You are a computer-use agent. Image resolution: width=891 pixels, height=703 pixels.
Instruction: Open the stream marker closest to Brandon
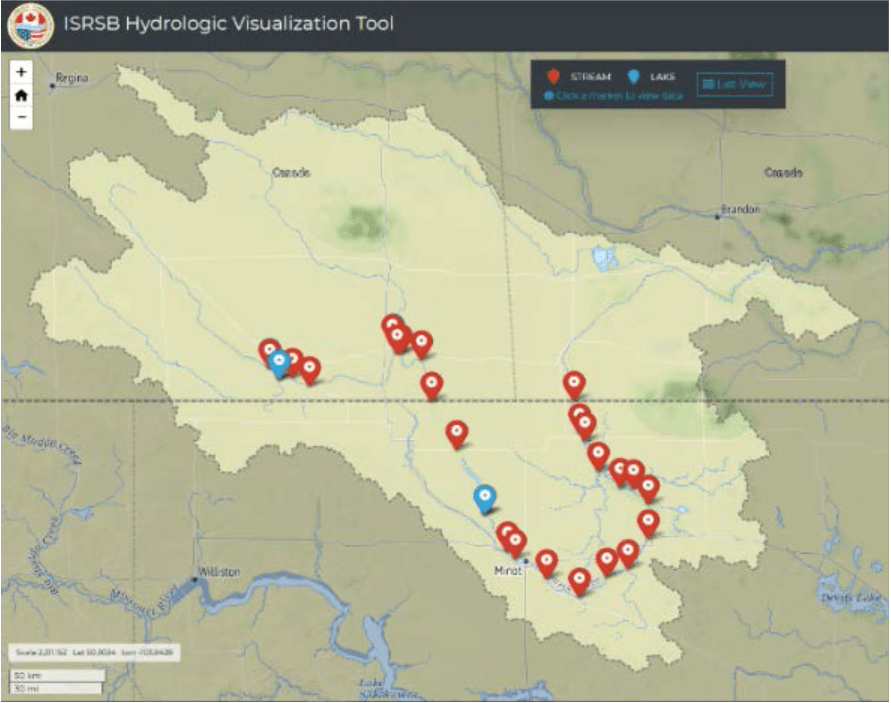coord(574,382)
